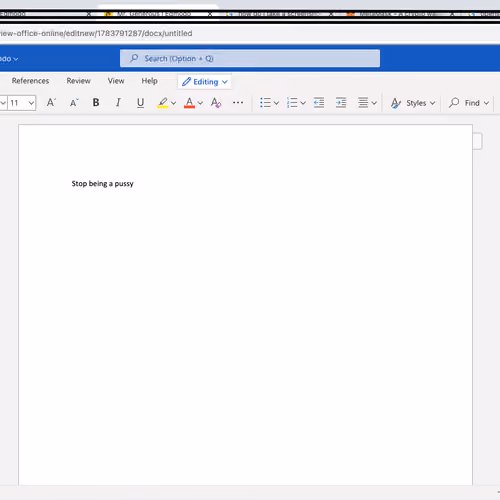Apply numbered list formatting
500x500 pixels.
pos(292,103)
